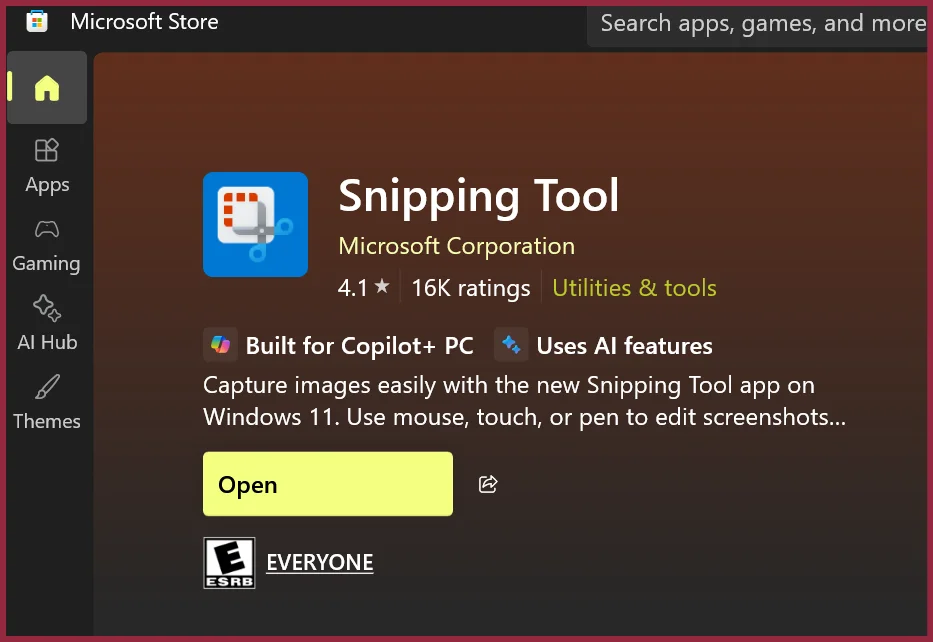Click the Snipping Tool title heading
Screen dimensions: 933x642
(x=479, y=196)
